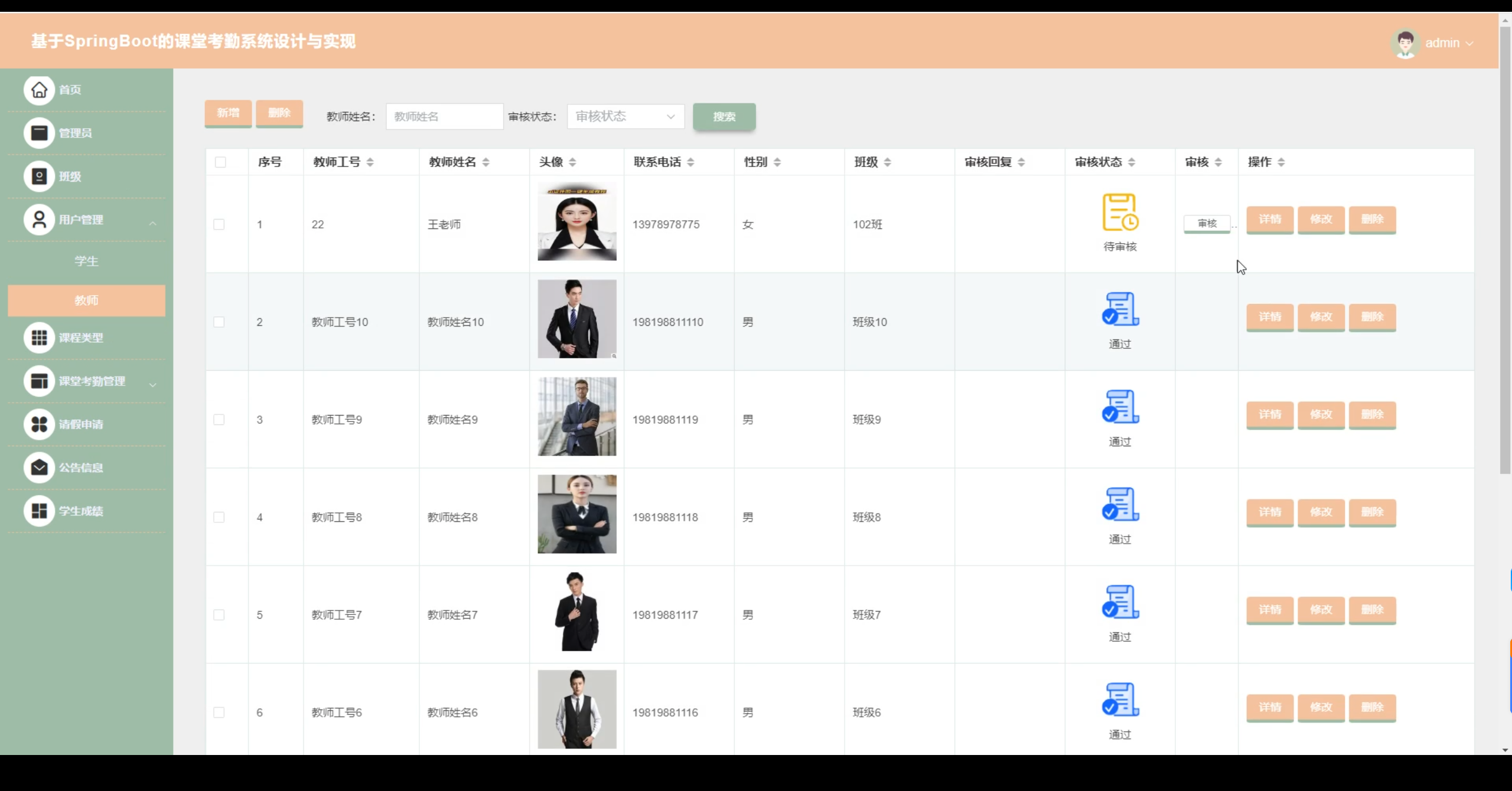The image size is (1512, 791).
Task: Open the 学生 submenu item
Action: tap(86, 261)
